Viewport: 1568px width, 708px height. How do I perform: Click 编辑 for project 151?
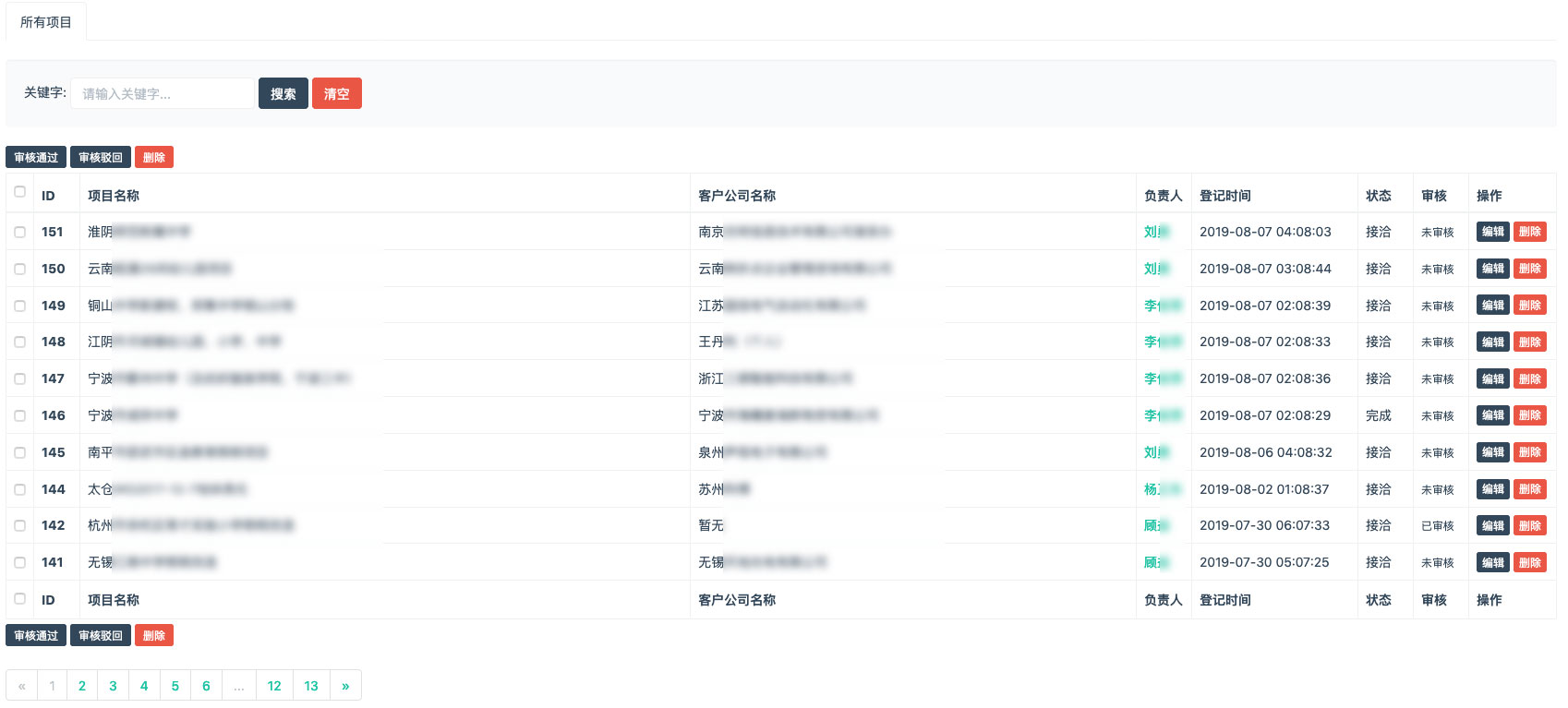(1492, 232)
